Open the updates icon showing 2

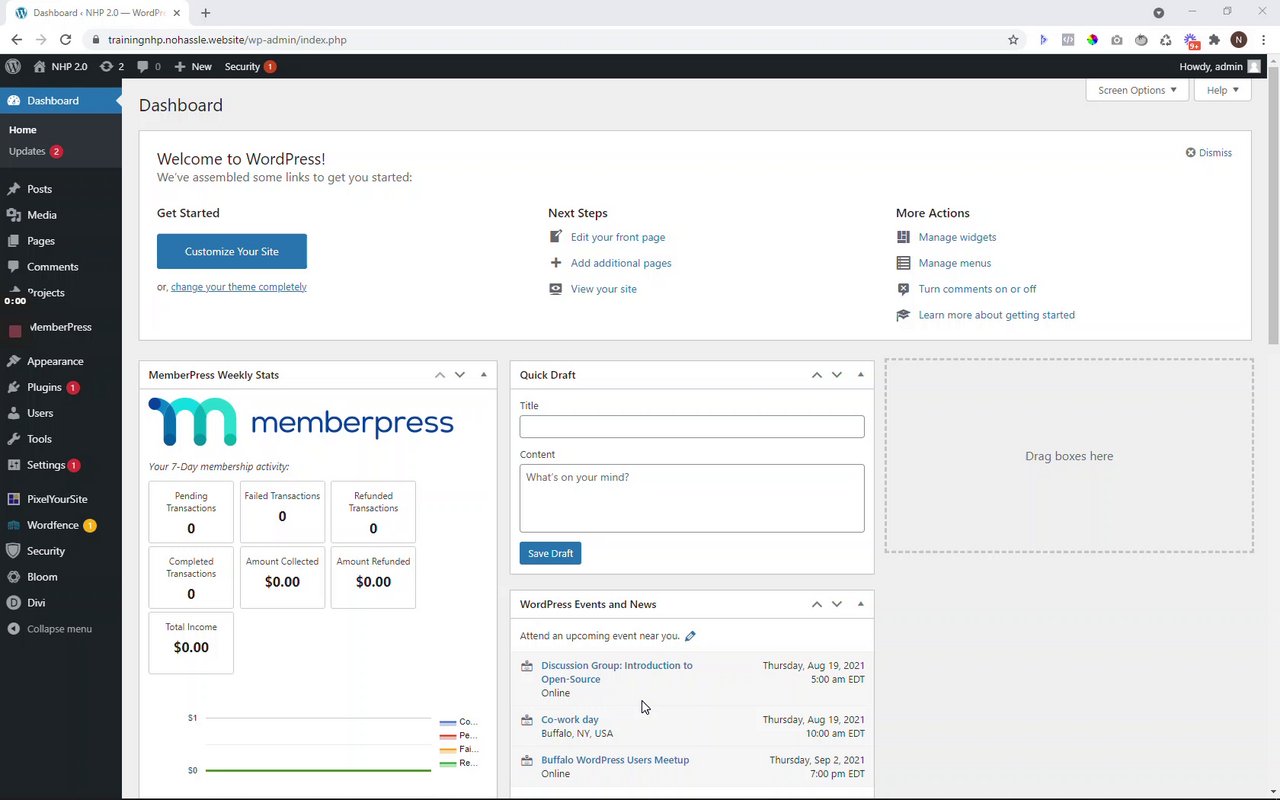pyautogui.click(x=112, y=66)
